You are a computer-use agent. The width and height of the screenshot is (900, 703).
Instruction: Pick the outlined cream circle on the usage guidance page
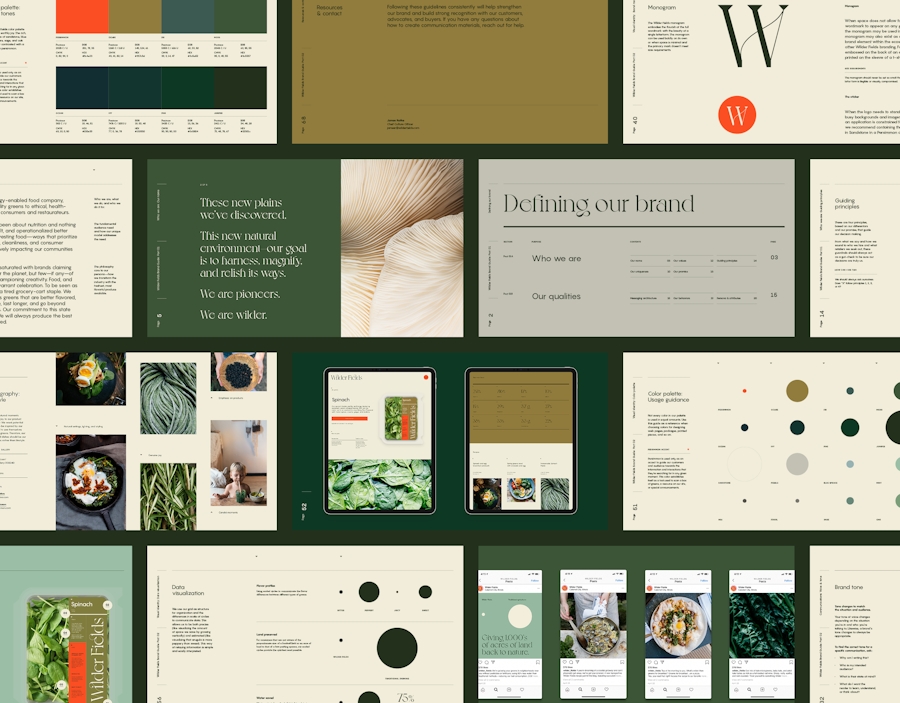click(744, 464)
